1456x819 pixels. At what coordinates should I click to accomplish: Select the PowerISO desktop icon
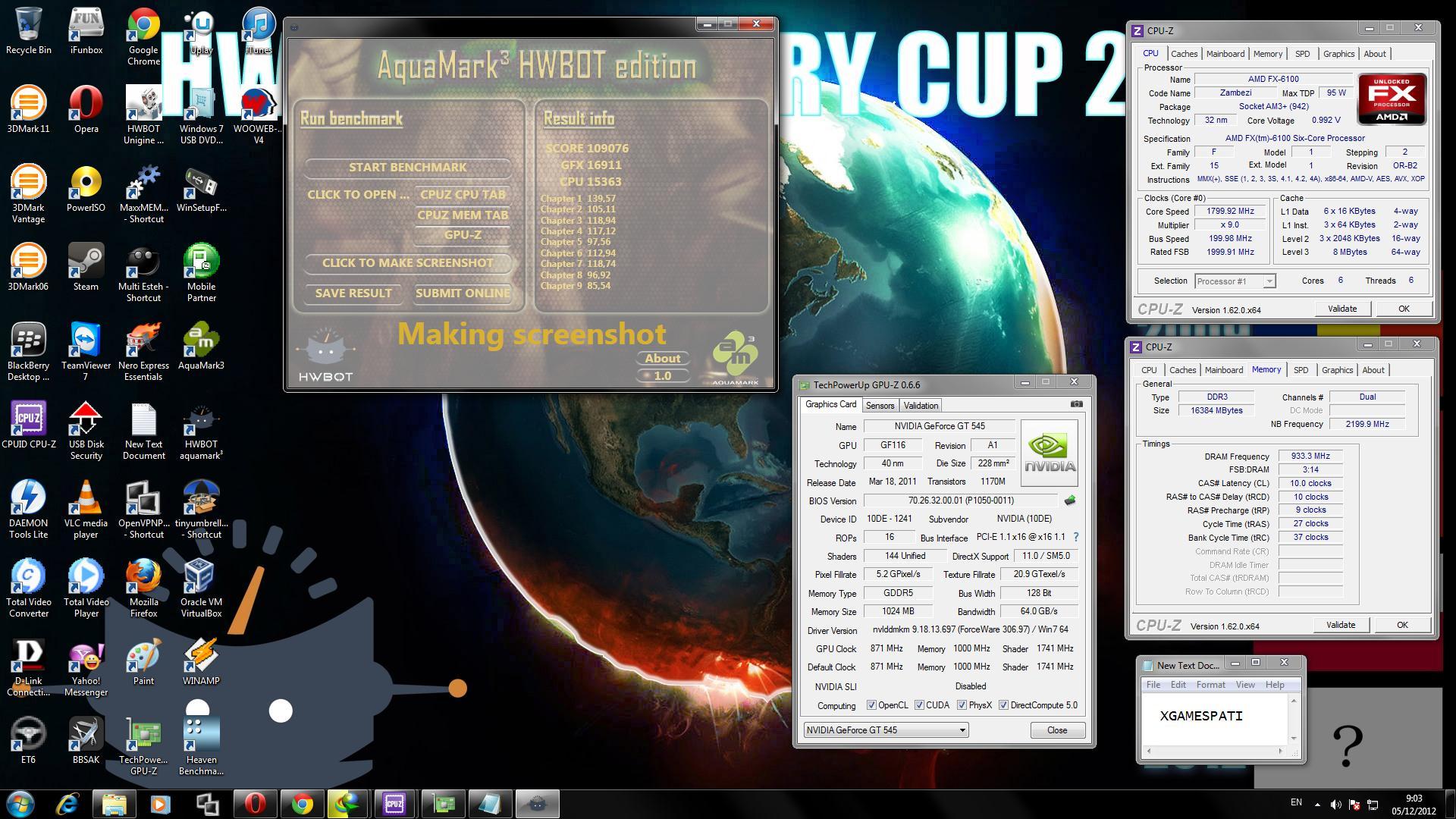pos(86,189)
